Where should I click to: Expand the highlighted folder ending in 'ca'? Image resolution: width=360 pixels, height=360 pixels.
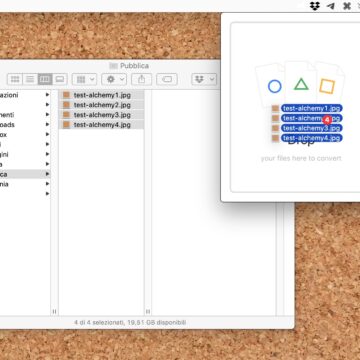[48, 174]
